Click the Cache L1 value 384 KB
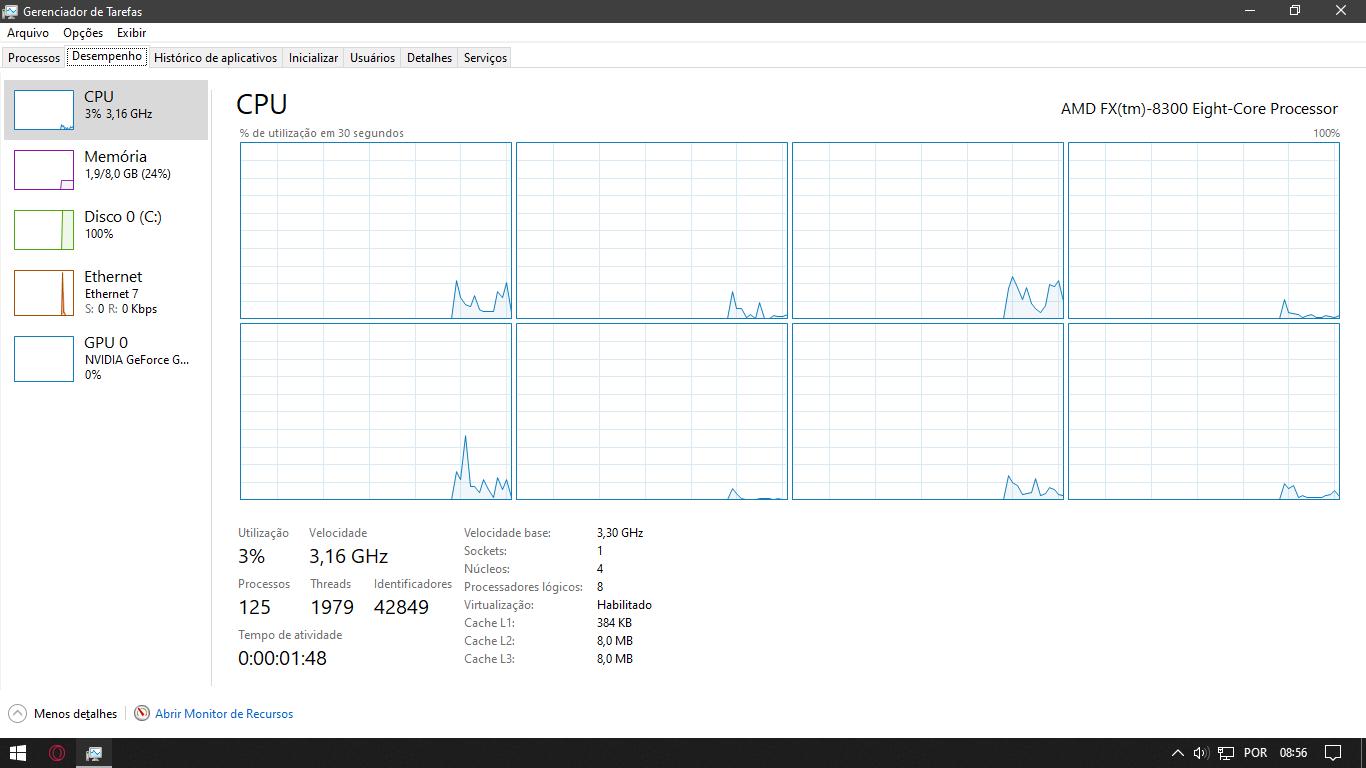Viewport: 1366px width, 768px height. pyautogui.click(x=614, y=623)
